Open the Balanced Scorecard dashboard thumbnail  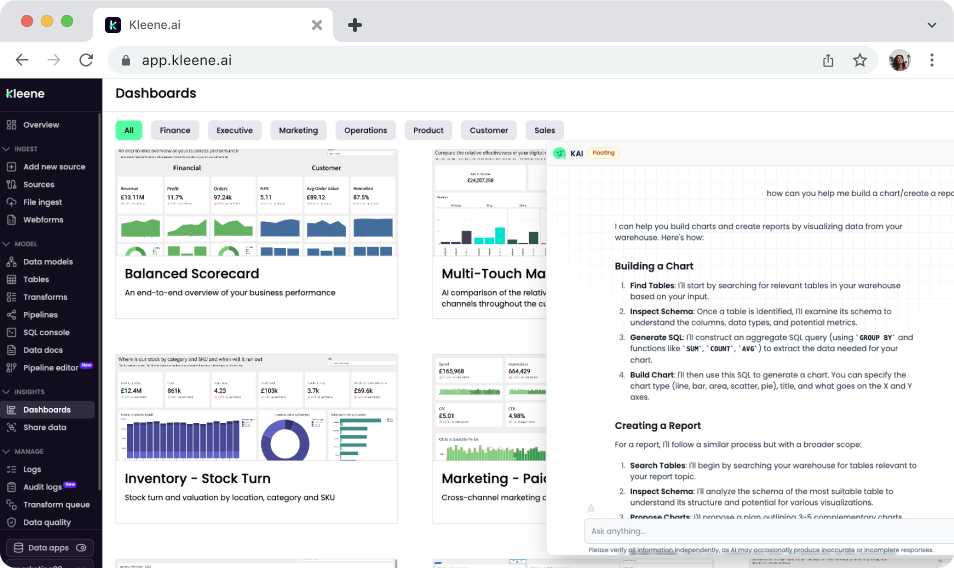pyautogui.click(x=256, y=203)
